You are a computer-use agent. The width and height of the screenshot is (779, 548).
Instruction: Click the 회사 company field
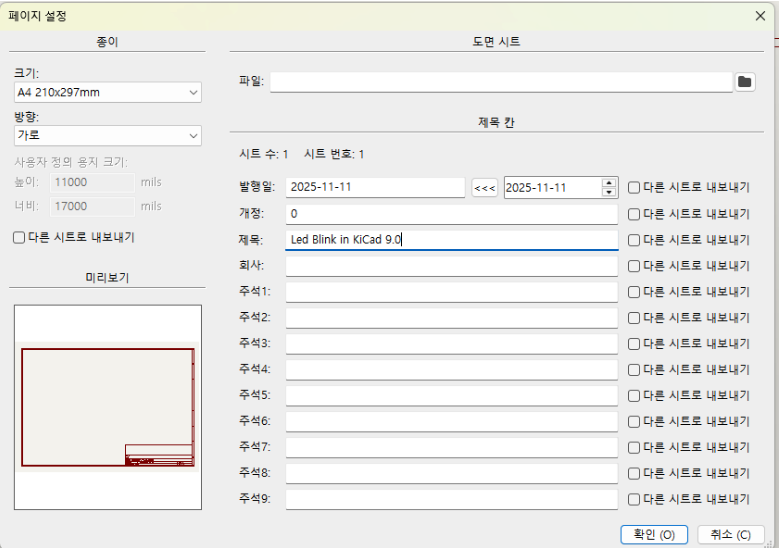click(452, 266)
